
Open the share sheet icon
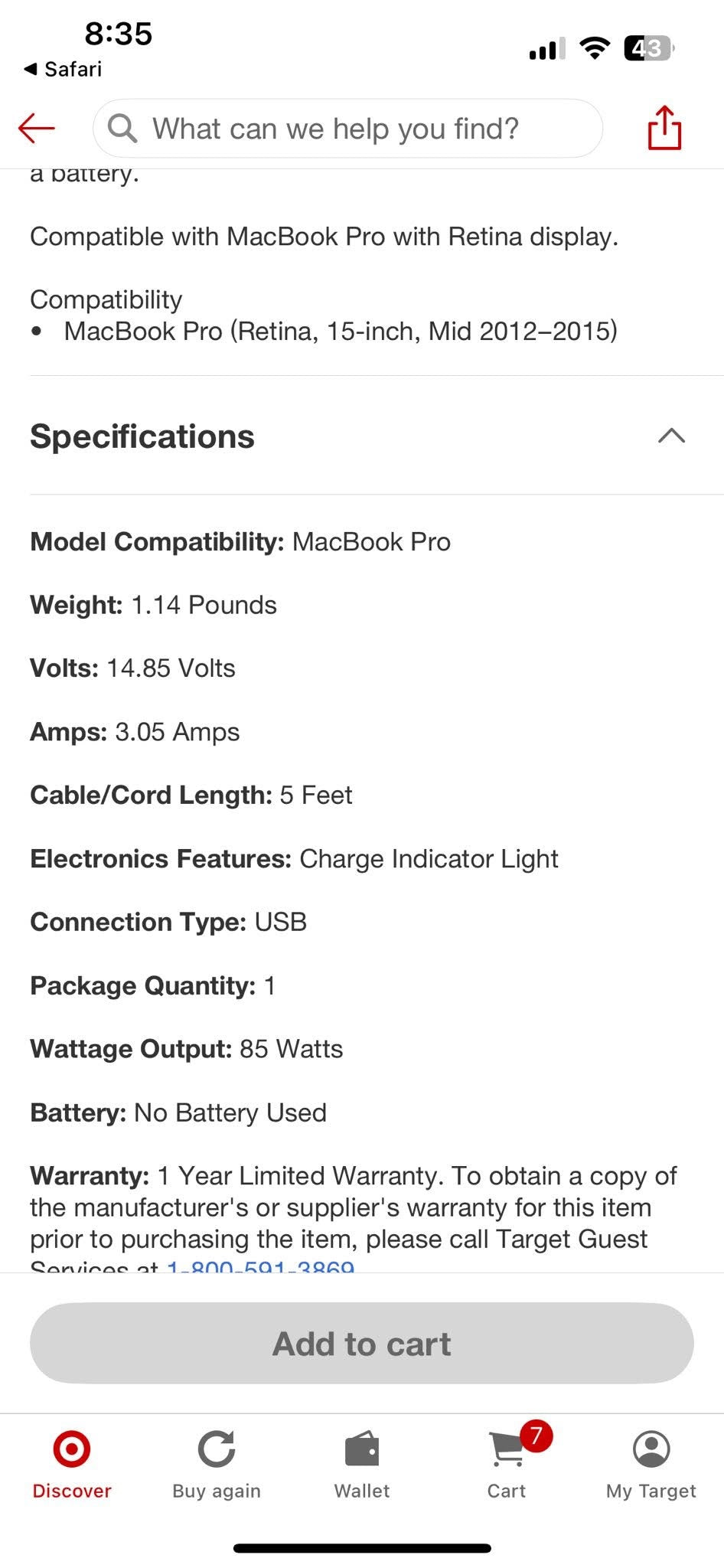[664, 128]
